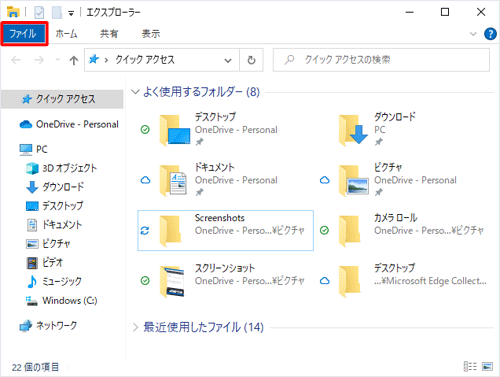Click the 22 個の項目 status text
Viewport: 500px width, 377px height.
pos(35,367)
